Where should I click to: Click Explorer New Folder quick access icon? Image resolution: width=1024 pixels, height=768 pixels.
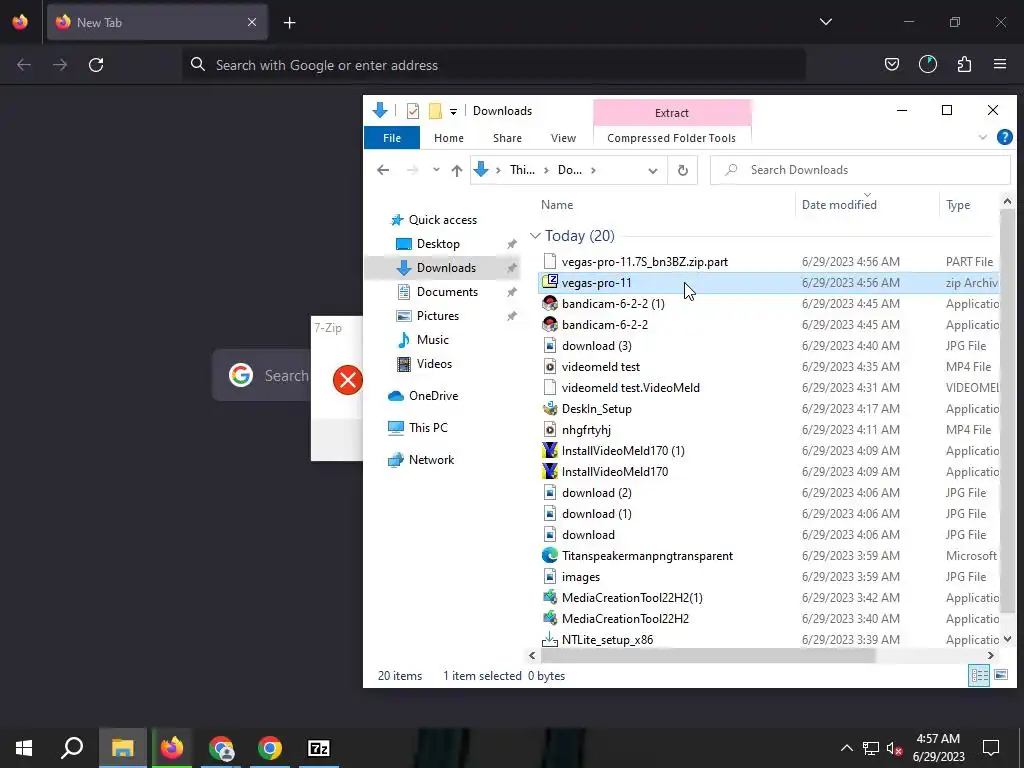435,111
